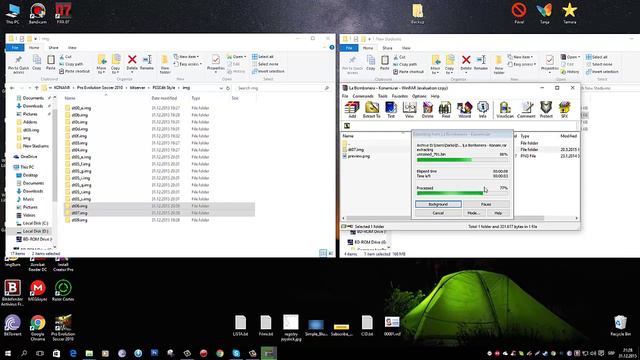640x360 pixels.
Task: Click the Name column header in WinRAR
Action: (x=348, y=136)
